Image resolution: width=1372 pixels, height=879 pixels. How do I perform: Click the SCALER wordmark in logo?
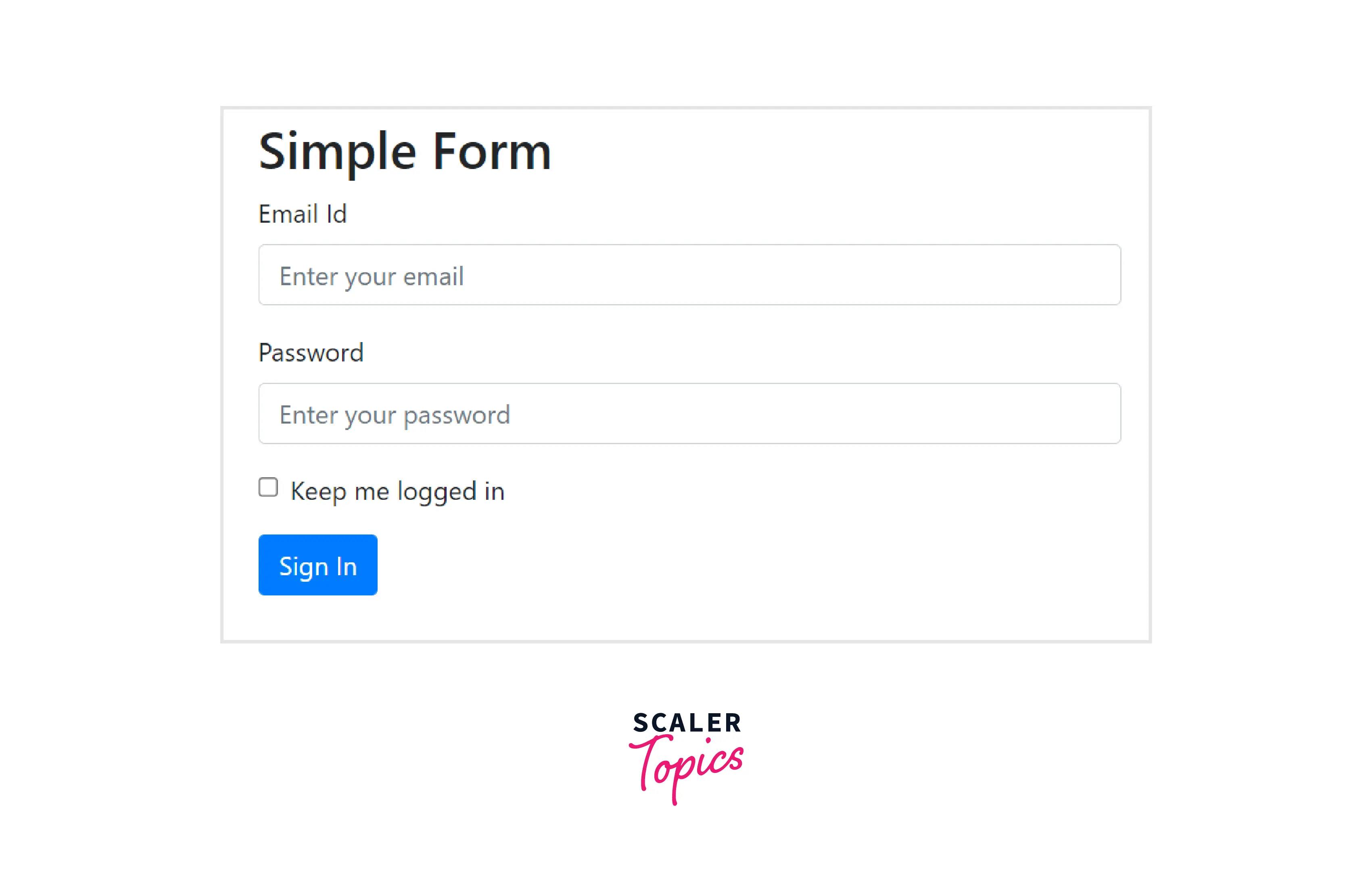[687, 723]
